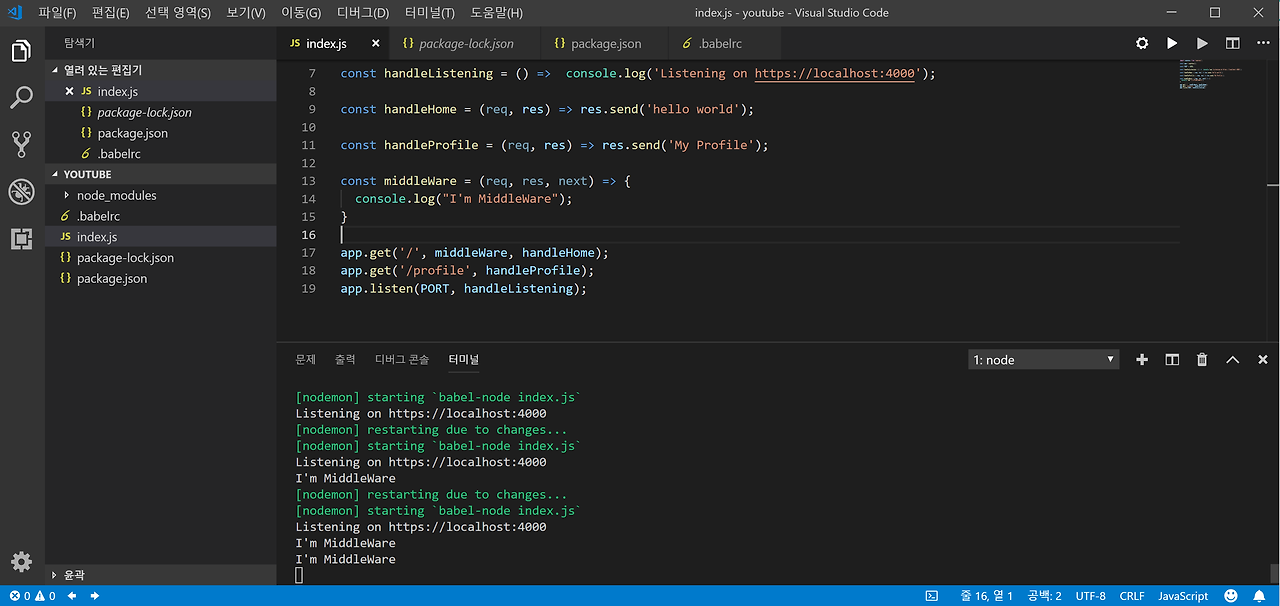Select the '1: node' terminal dropdown
1280x606 pixels.
(1043, 360)
